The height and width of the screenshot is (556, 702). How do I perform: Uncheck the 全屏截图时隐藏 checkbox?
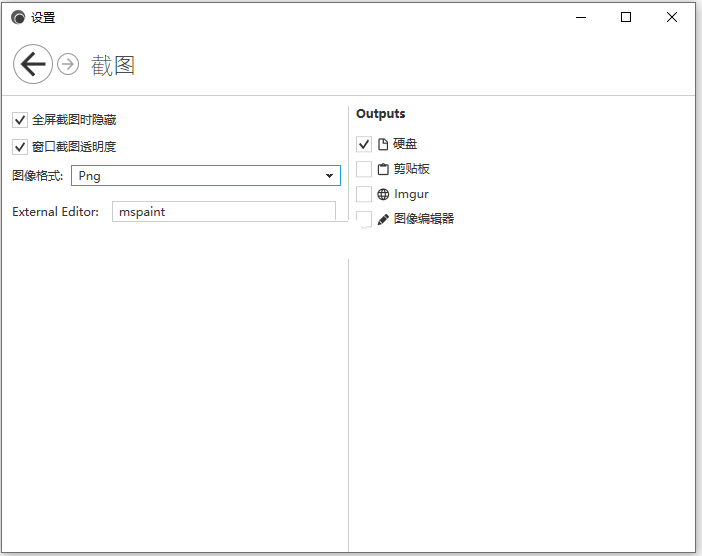(20, 120)
